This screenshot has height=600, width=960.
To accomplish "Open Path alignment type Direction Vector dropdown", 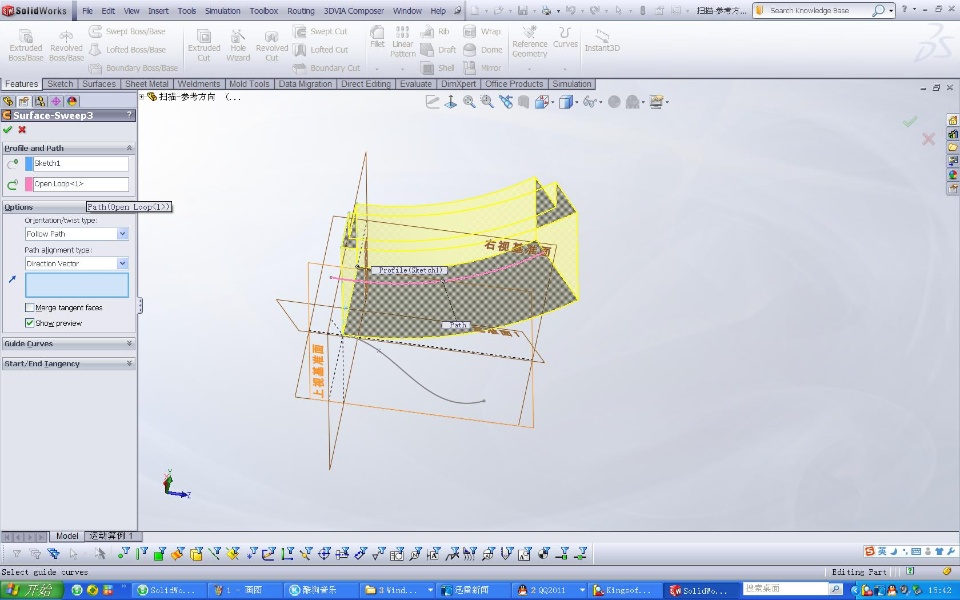I will pyautogui.click(x=122, y=263).
